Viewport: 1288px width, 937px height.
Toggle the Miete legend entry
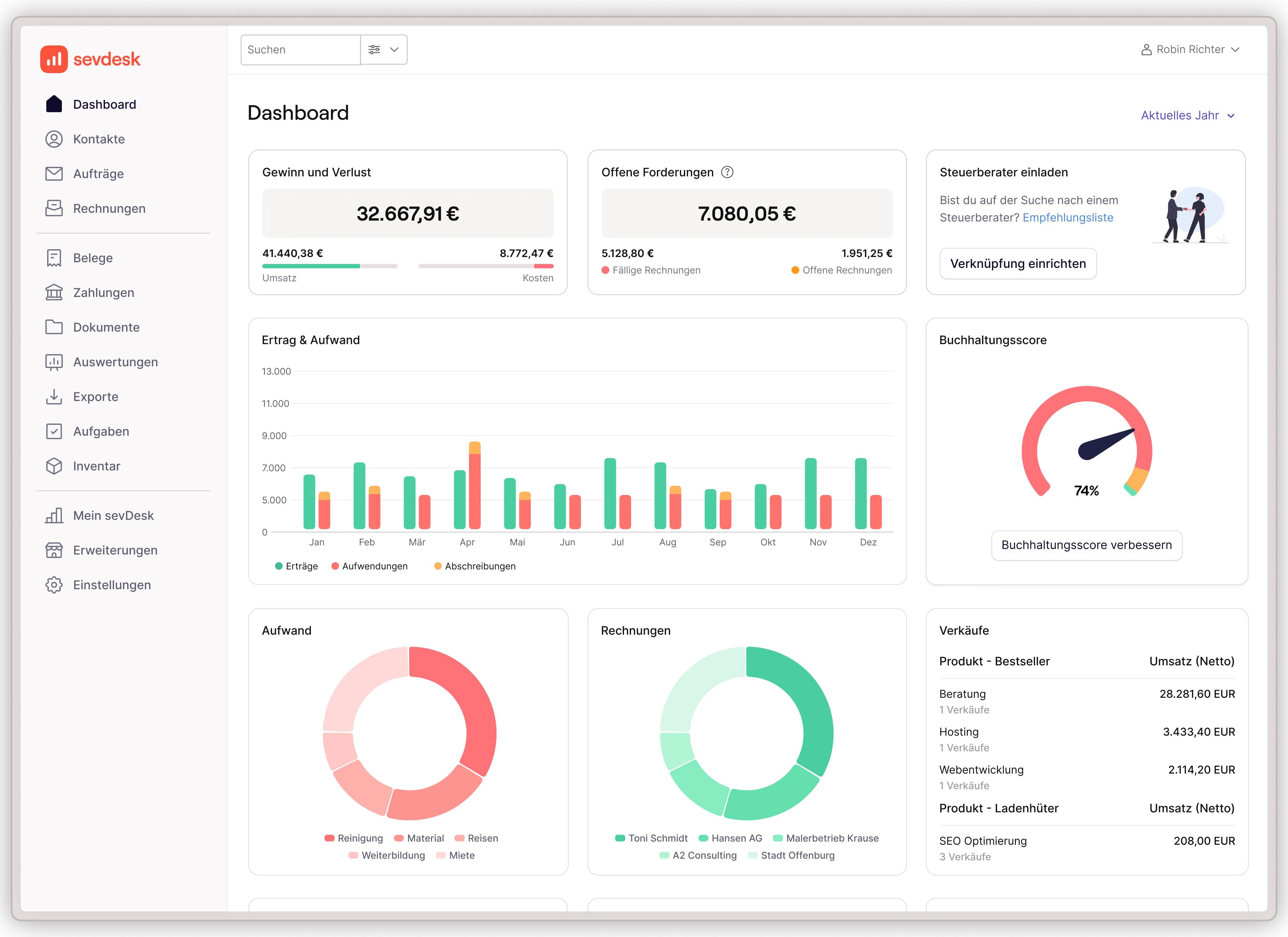[455, 855]
